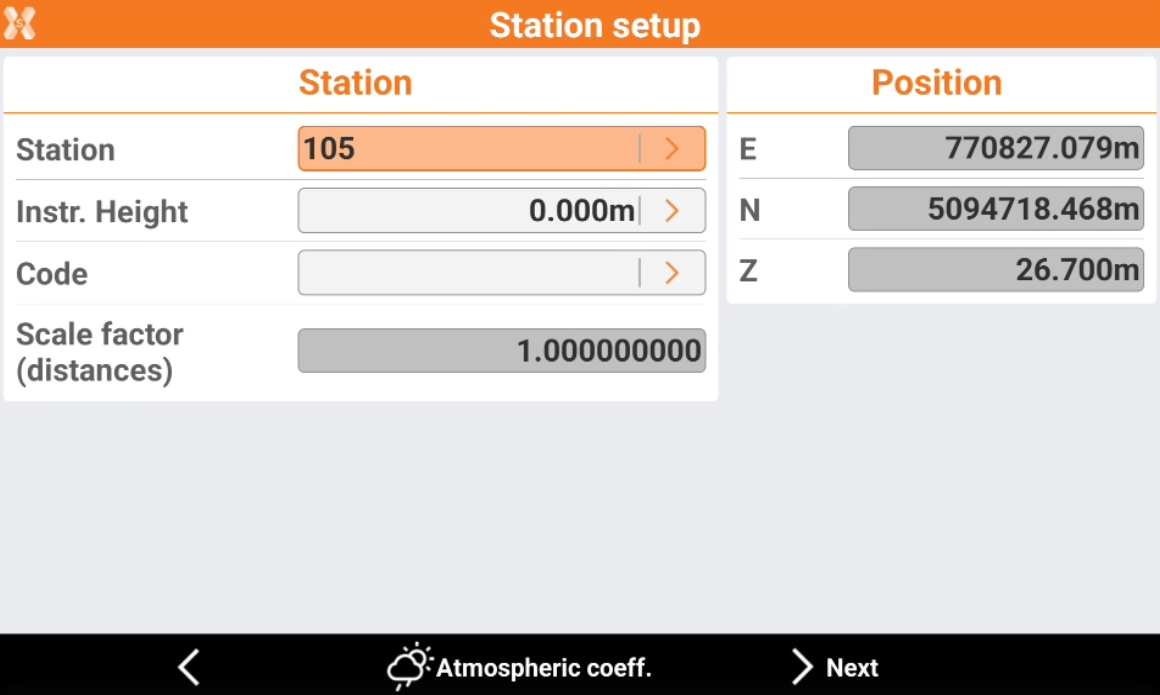Click the Position panel header
This screenshot has width=1160, height=695.
point(936,83)
